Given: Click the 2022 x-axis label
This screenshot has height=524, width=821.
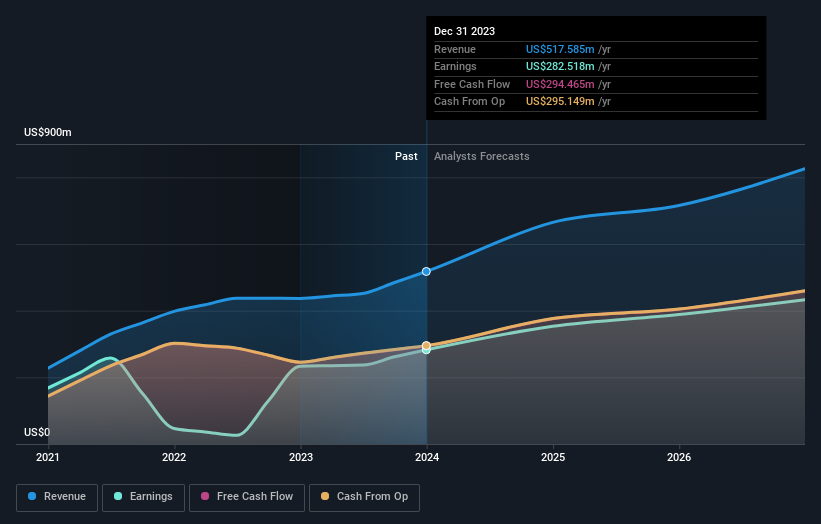Looking at the screenshot, I should click(x=174, y=457).
